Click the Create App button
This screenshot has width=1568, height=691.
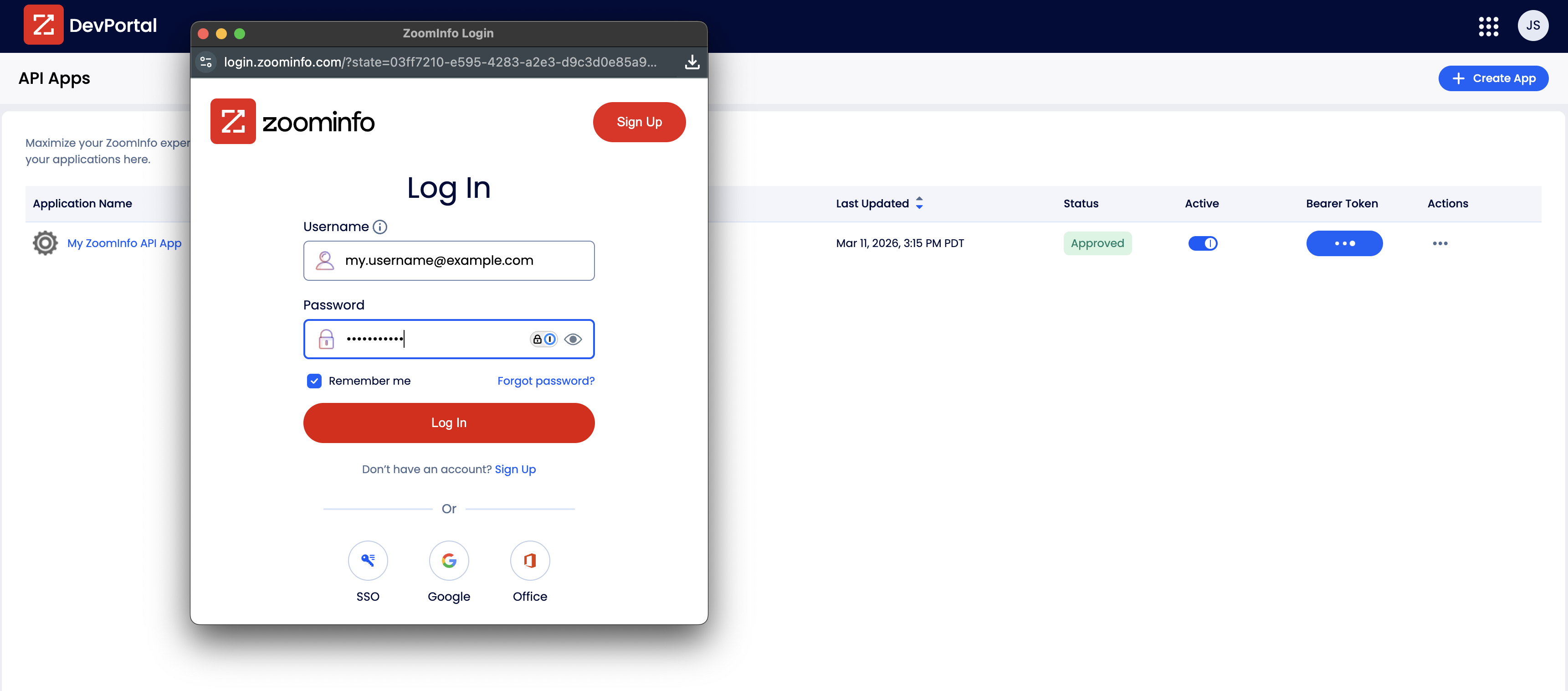click(x=1493, y=78)
